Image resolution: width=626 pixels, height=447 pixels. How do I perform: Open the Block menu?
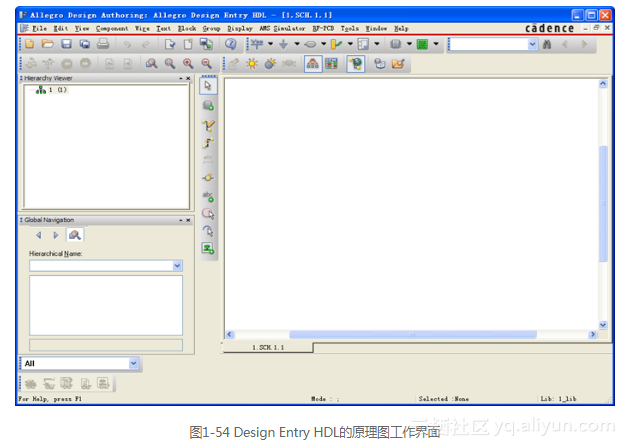point(187,28)
